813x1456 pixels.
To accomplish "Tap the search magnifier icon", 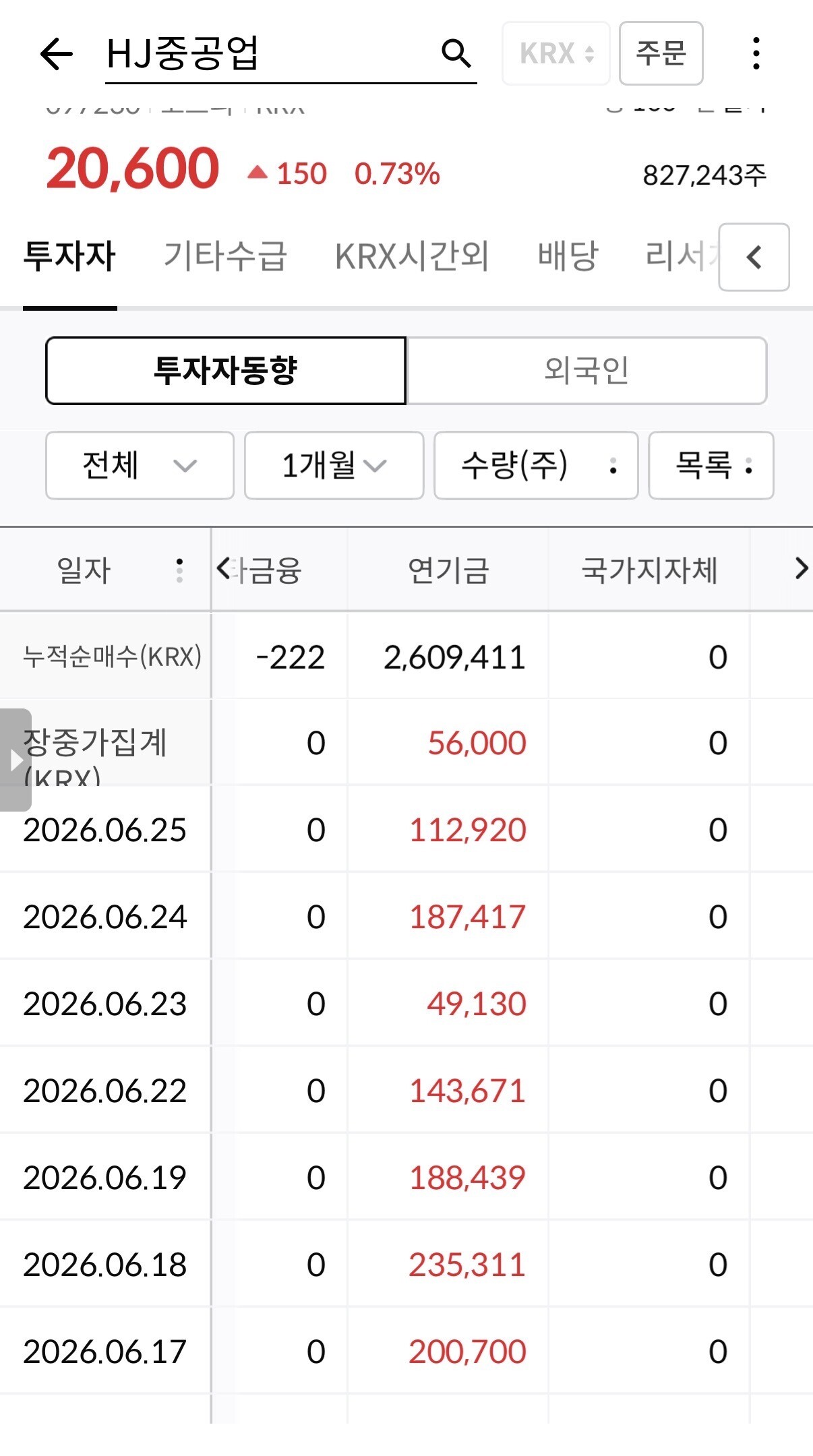I will [456, 53].
